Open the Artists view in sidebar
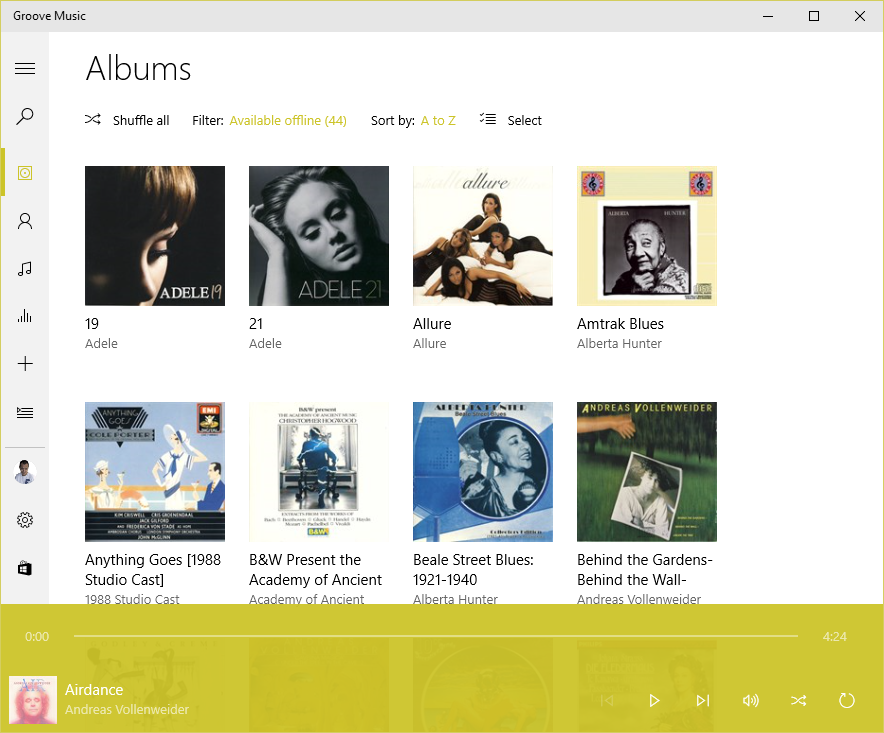Screen dimensions: 884x733 pos(25,221)
